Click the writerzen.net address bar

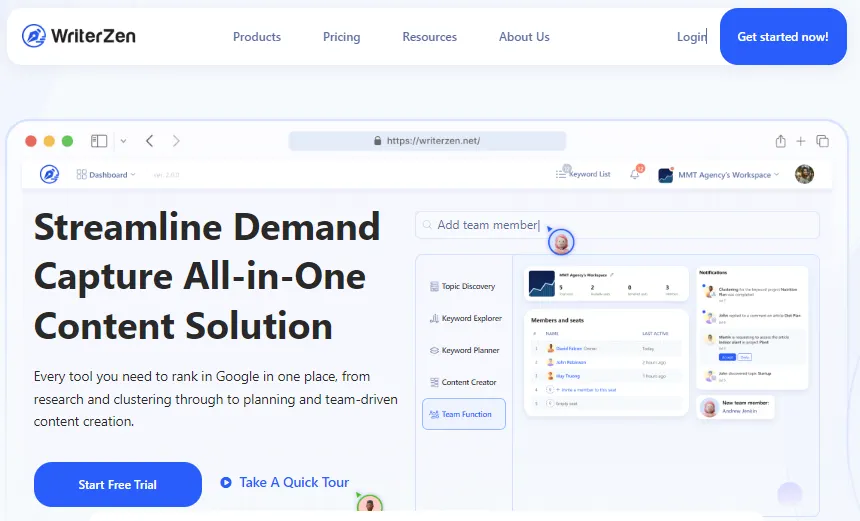click(x=427, y=141)
